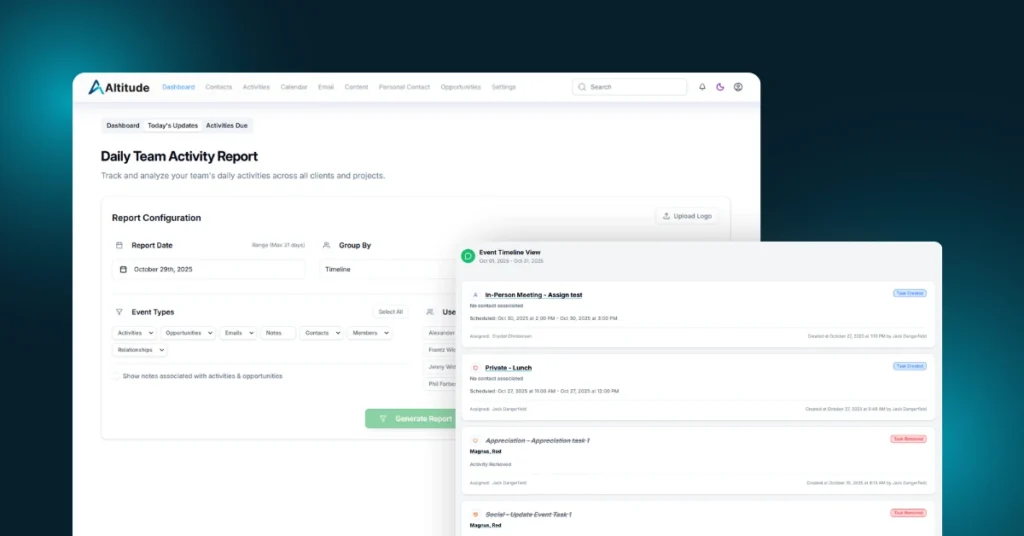Click the Report Date calendar icon
The height and width of the screenshot is (536, 1024).
pos(119,245)
